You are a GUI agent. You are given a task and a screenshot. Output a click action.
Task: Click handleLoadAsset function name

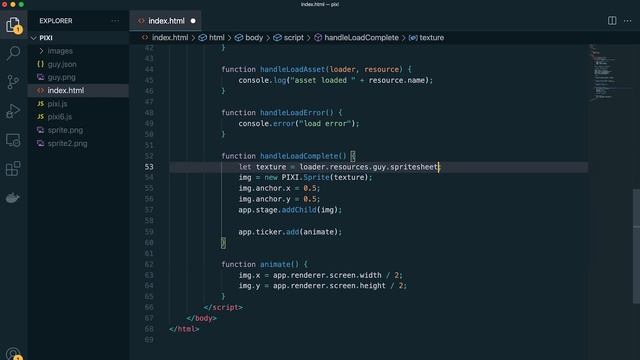pos(293,69)
